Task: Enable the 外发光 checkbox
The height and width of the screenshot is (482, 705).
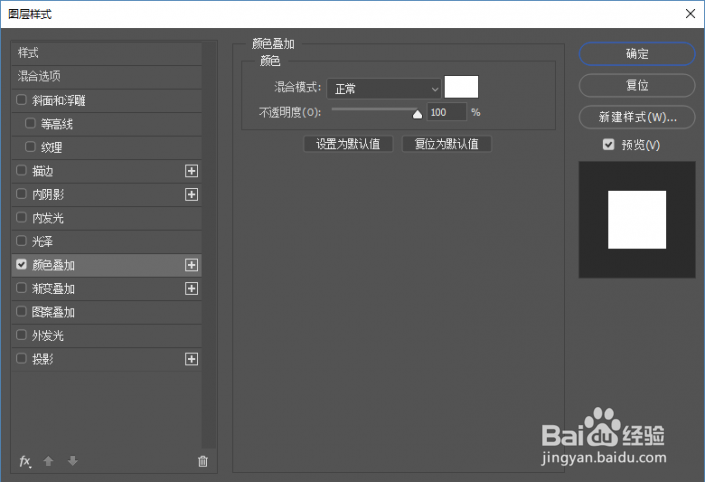Action: click(x=21, y=335)
